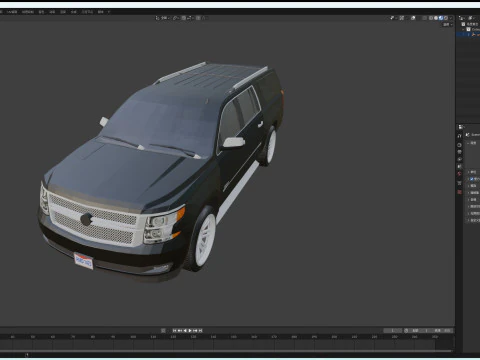Jump to the previous keyframe
Screen dimensions: 480x360
tap(179, 331)
